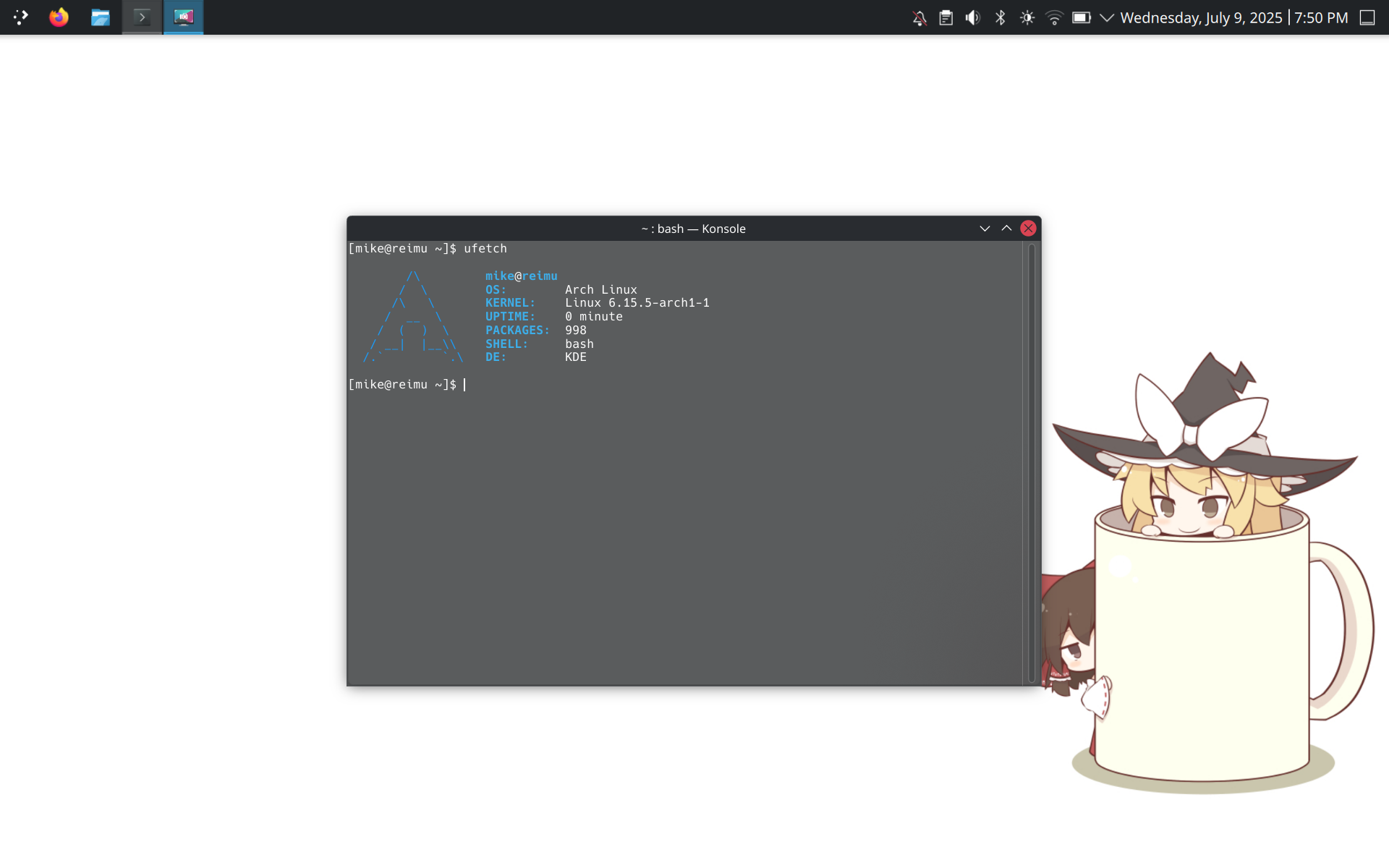The height and width of the screenshot is (868, 1389).
Task: Open the Bluetooth tray icon
Action: 1000,18
